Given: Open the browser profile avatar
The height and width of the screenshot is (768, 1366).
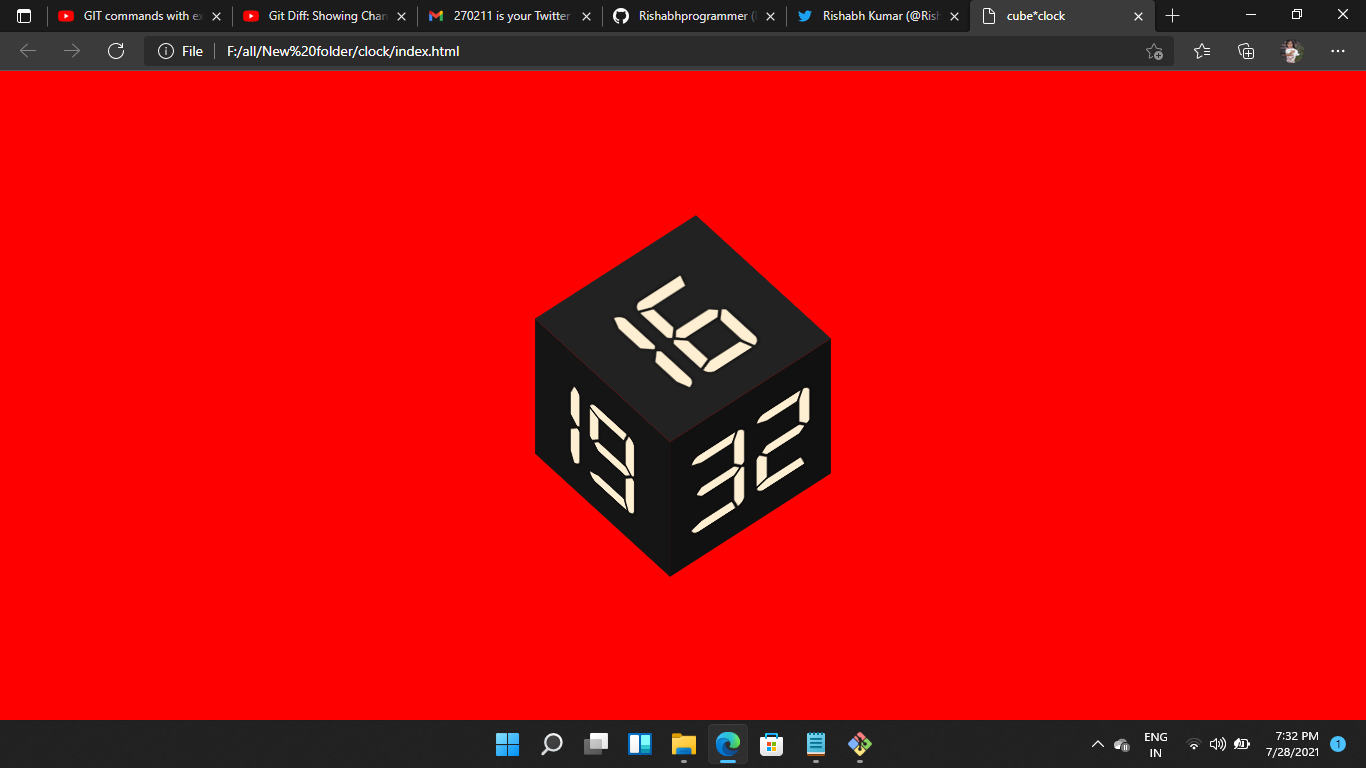Looking at the screenshot, I should pyautogui.click(x=1291, y=50).
